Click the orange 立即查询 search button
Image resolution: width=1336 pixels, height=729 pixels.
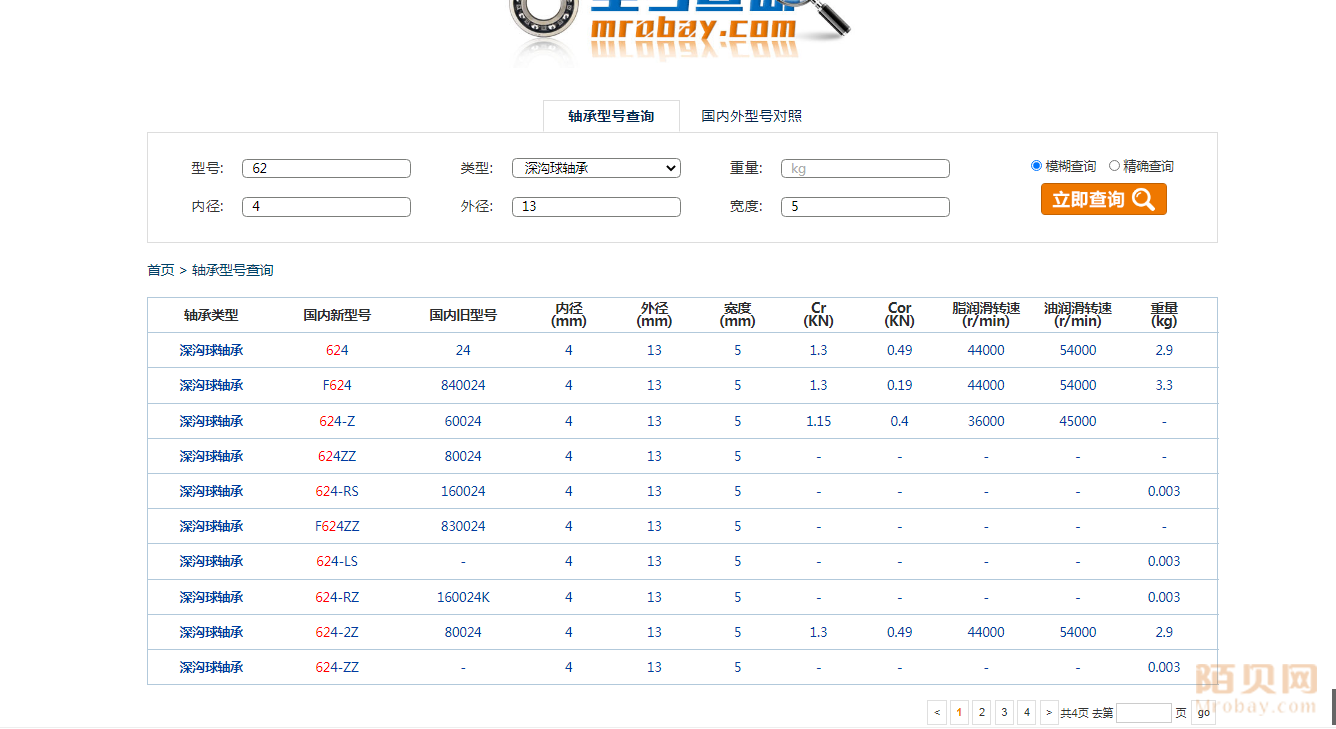coord(1103,199)
